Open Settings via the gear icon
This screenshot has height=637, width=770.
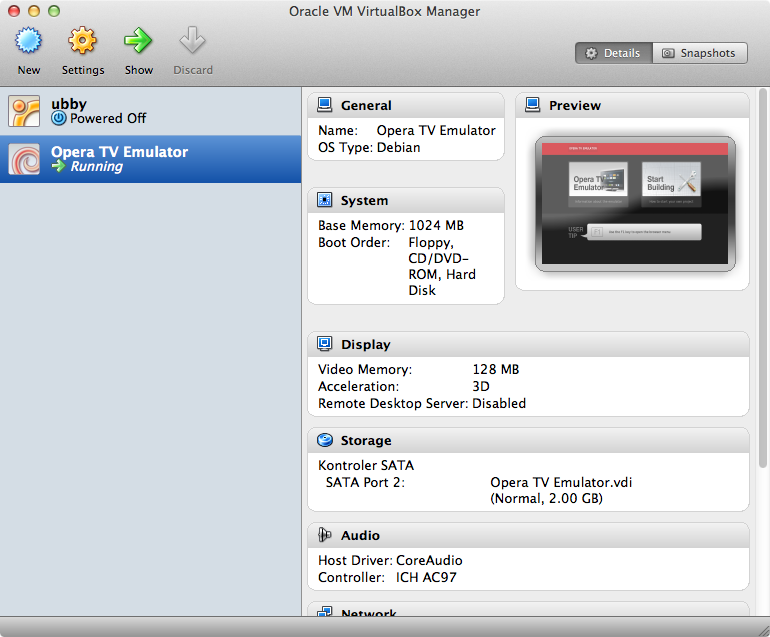point(82,42)
